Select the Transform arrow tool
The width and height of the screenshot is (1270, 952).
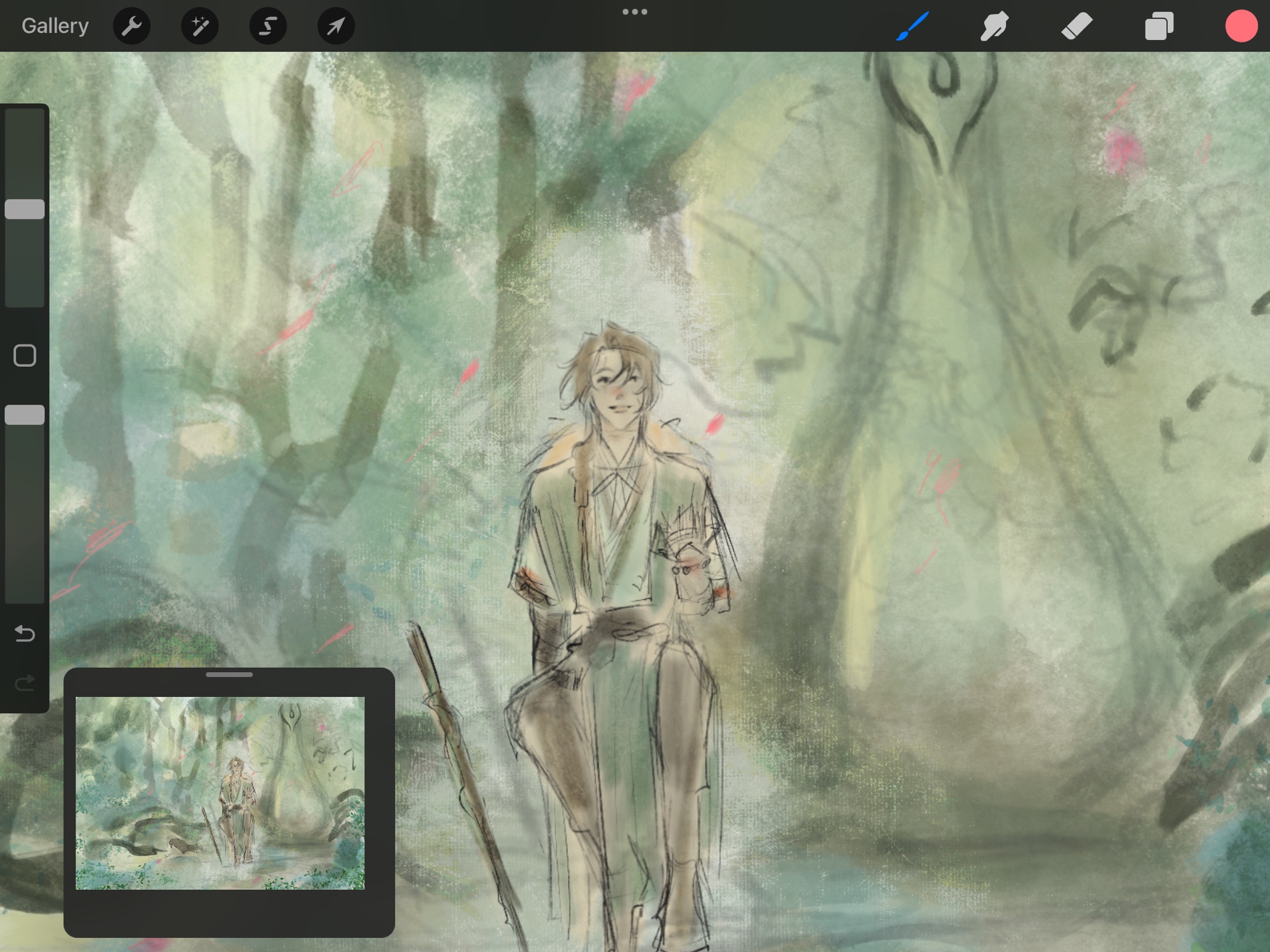[x=336, y=26]
